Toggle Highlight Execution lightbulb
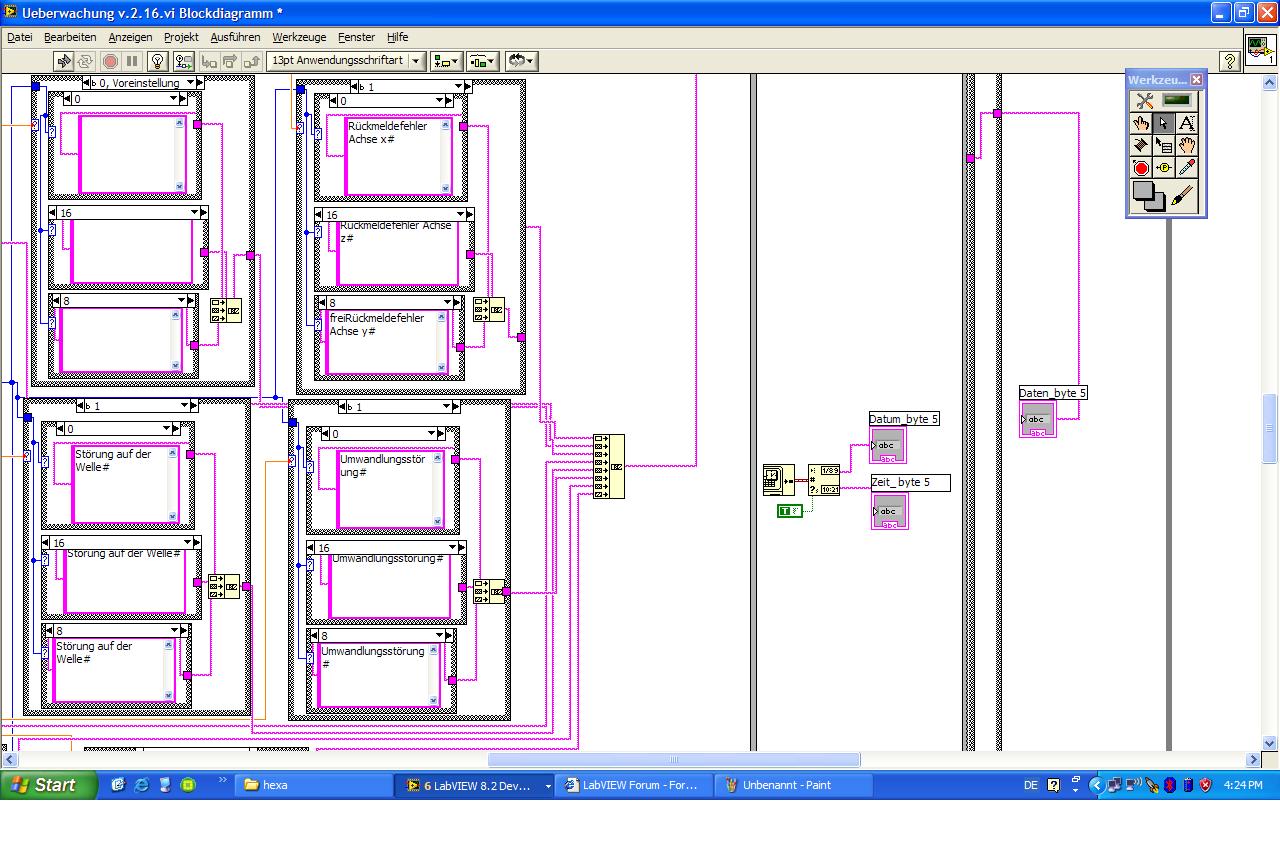This screenshot has width=1280, height=851. tap(157, 61)
